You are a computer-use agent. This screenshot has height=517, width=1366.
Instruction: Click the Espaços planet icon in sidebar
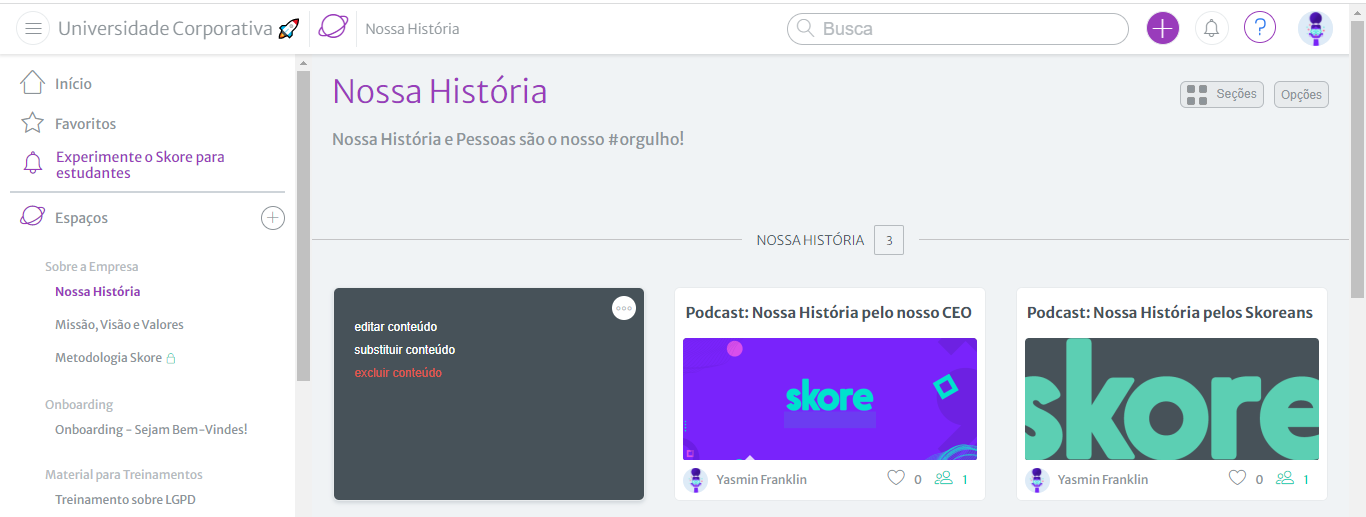coord(33,216)
